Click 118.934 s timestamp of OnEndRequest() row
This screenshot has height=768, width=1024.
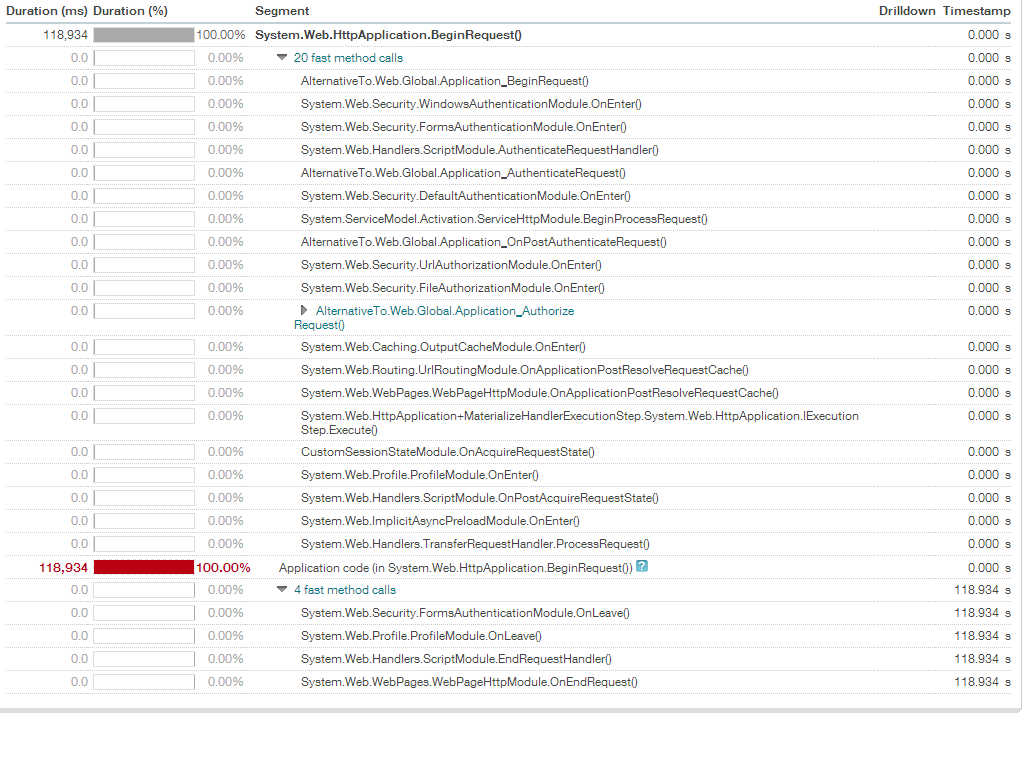click(x=982, y=681)
